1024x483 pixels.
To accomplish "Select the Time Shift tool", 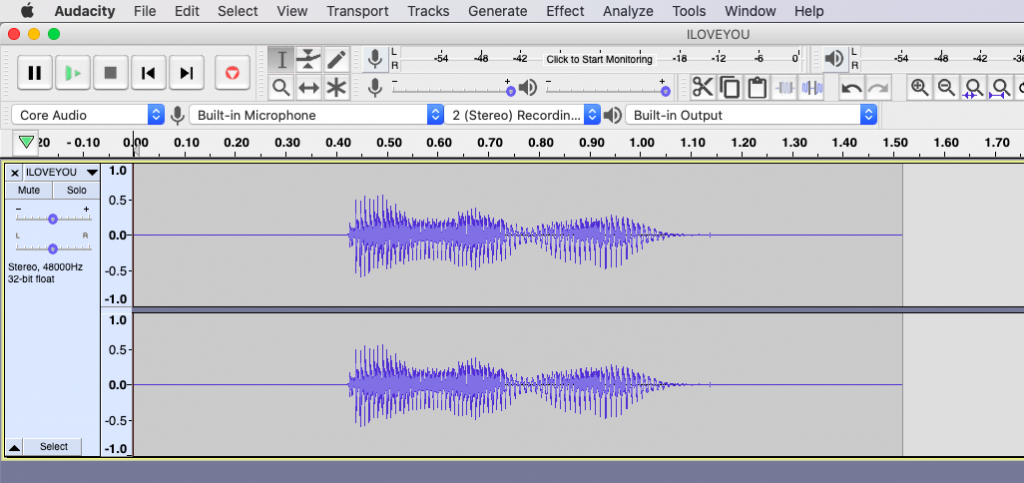I will coord(308,87).
